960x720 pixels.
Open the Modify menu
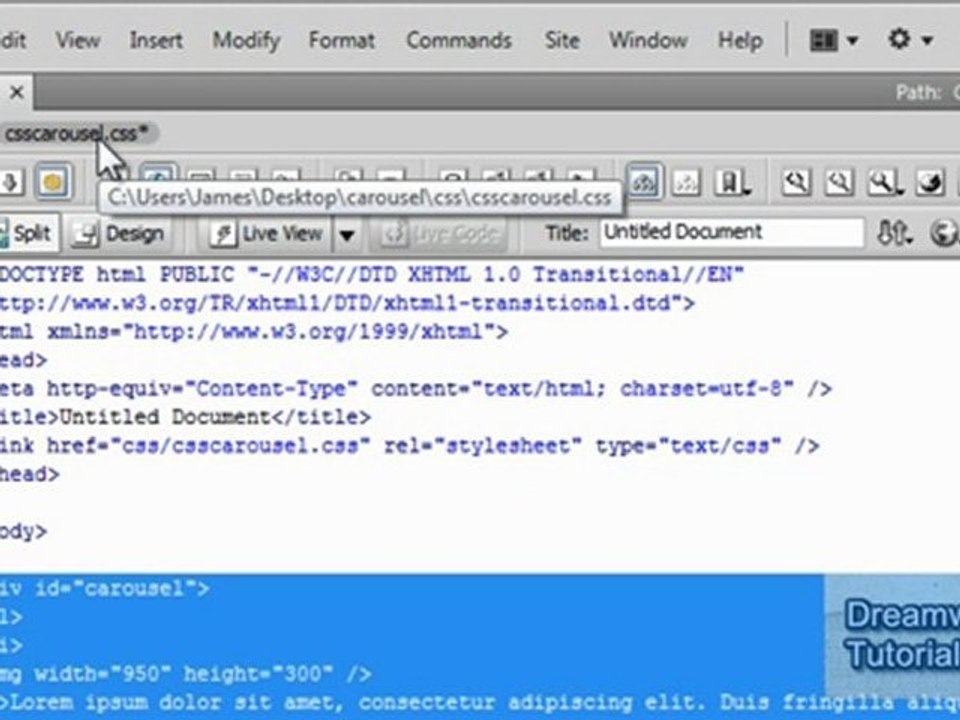tap(246, 40)
